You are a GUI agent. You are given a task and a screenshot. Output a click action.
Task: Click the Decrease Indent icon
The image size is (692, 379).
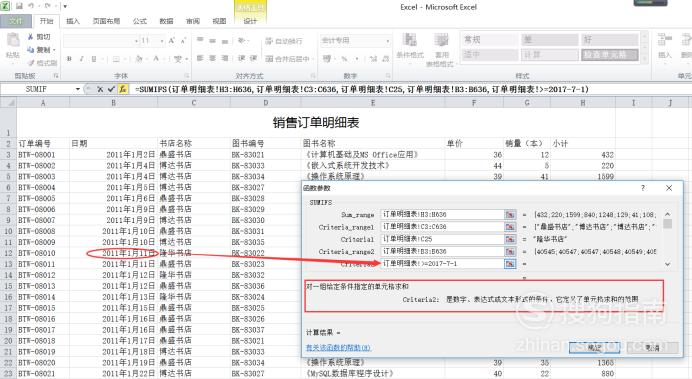pyautogui.click(x=242, y=58)
